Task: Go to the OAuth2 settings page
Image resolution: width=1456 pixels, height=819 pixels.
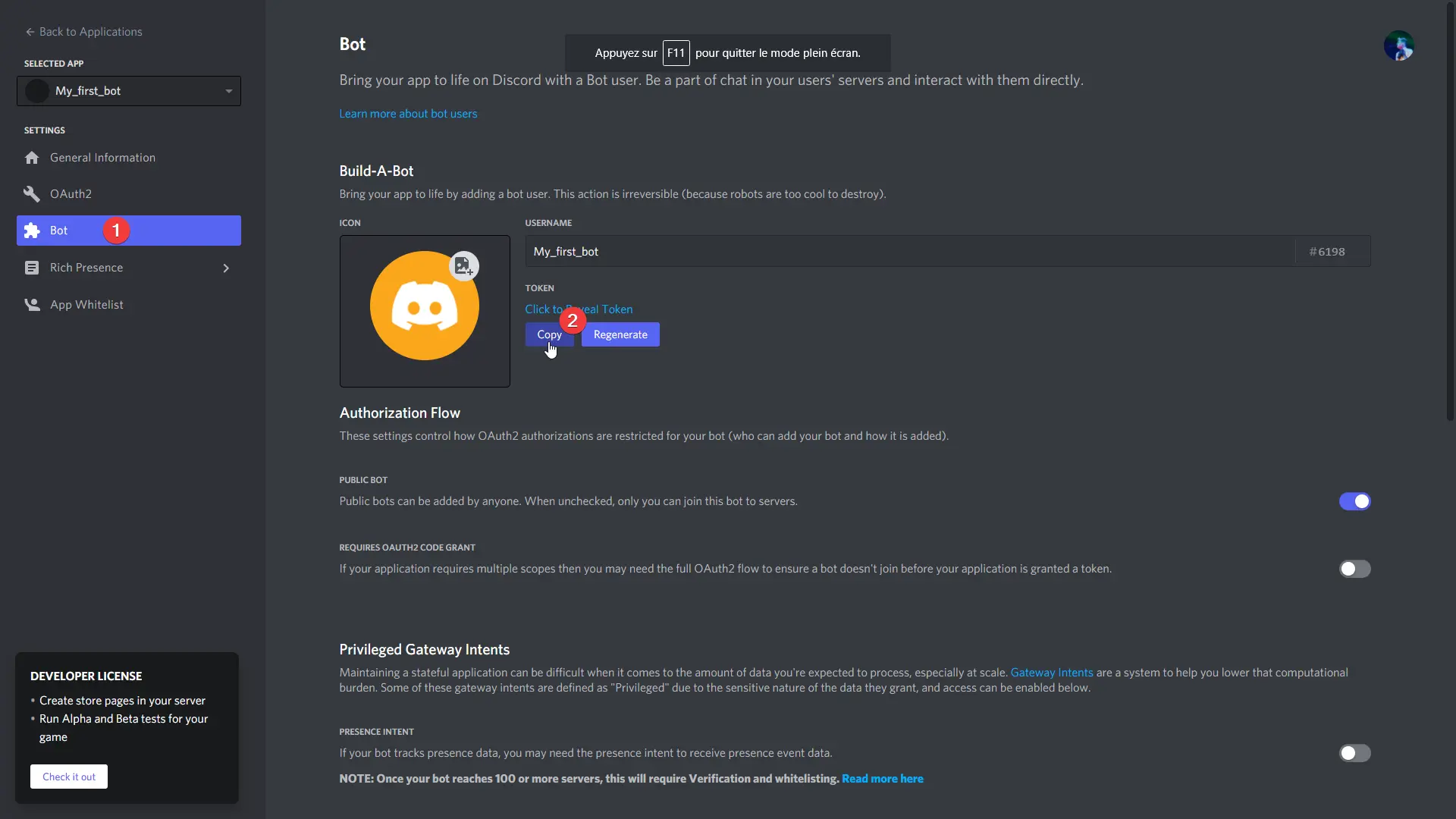Action: tap(71, 194)
